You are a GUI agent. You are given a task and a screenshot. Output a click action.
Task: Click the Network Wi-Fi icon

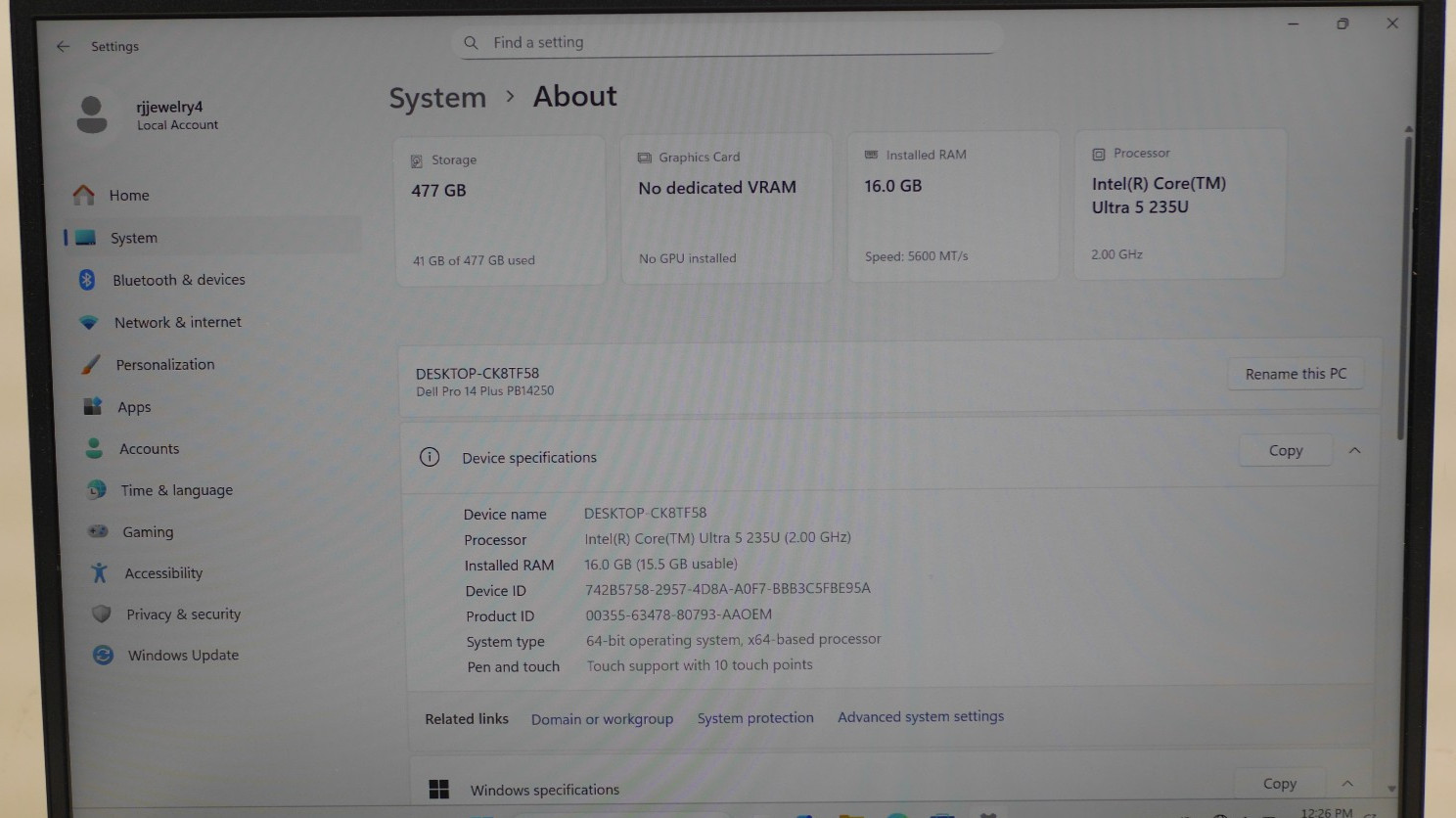click(88, 322)
